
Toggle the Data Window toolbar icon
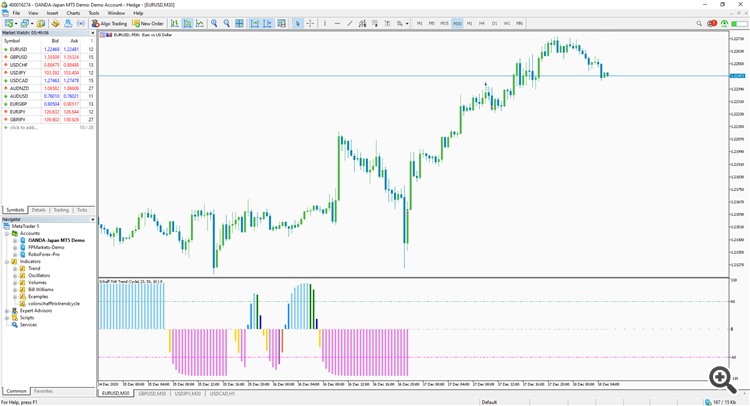55,23
